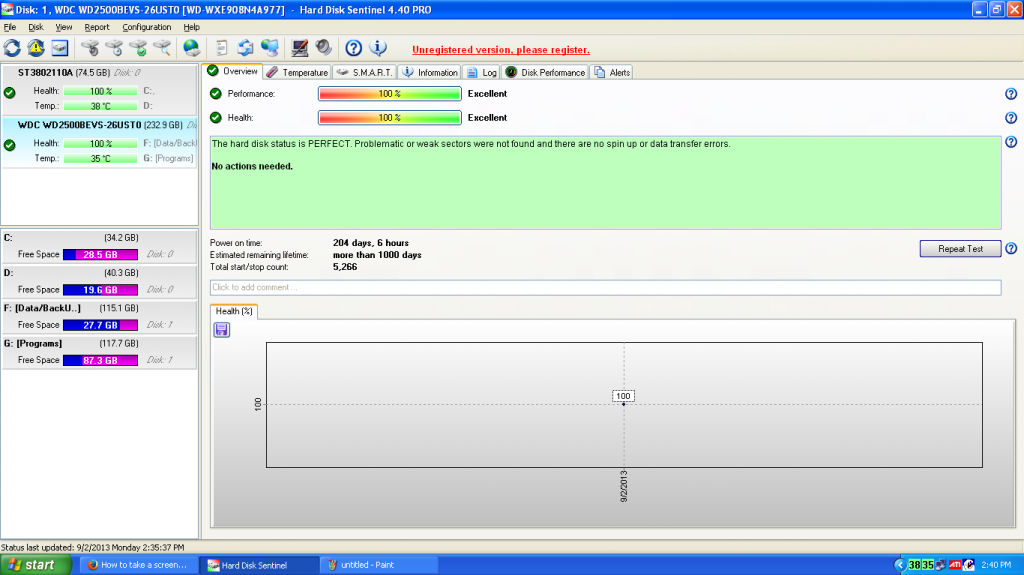Screen dimensions: 1024x575
Task: Click the disk with green checkmark toolbar icon
Action: (138, 48)
